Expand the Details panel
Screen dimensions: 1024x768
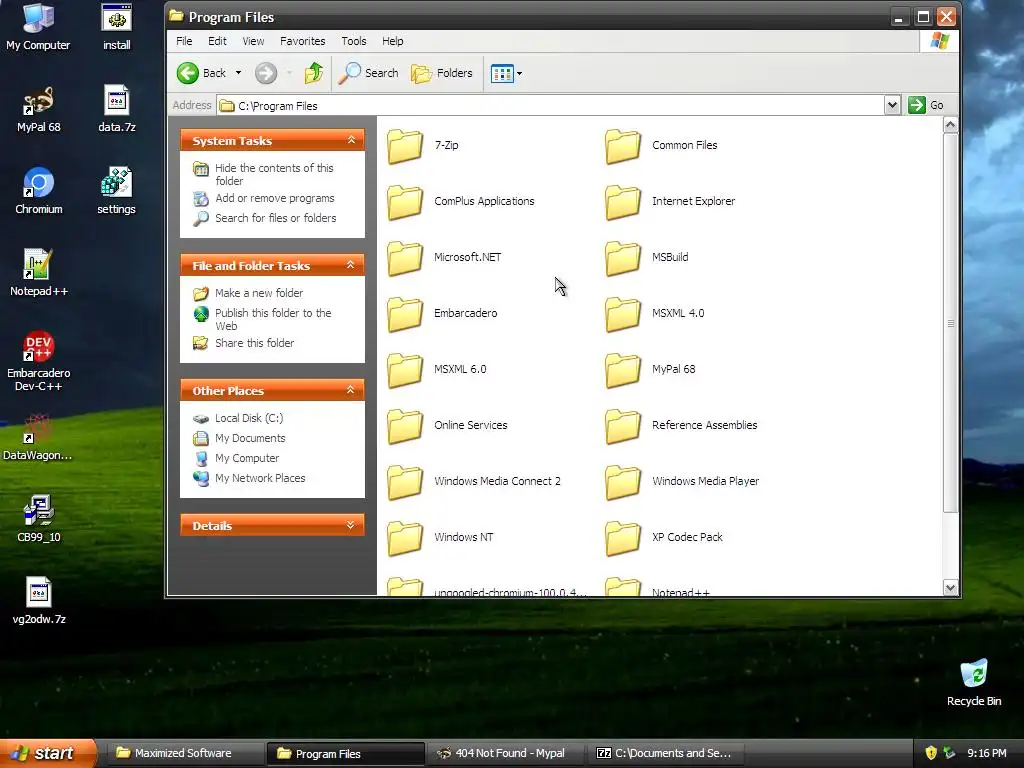(x=351, y=525)
